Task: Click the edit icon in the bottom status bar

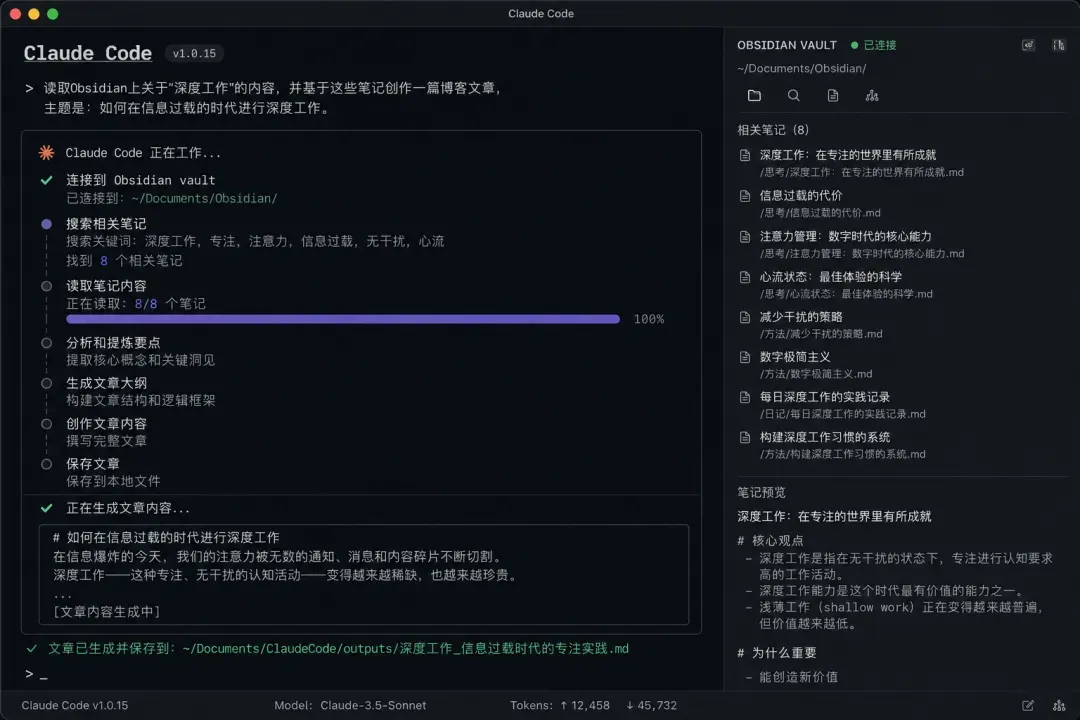Action: (1028, 706)
